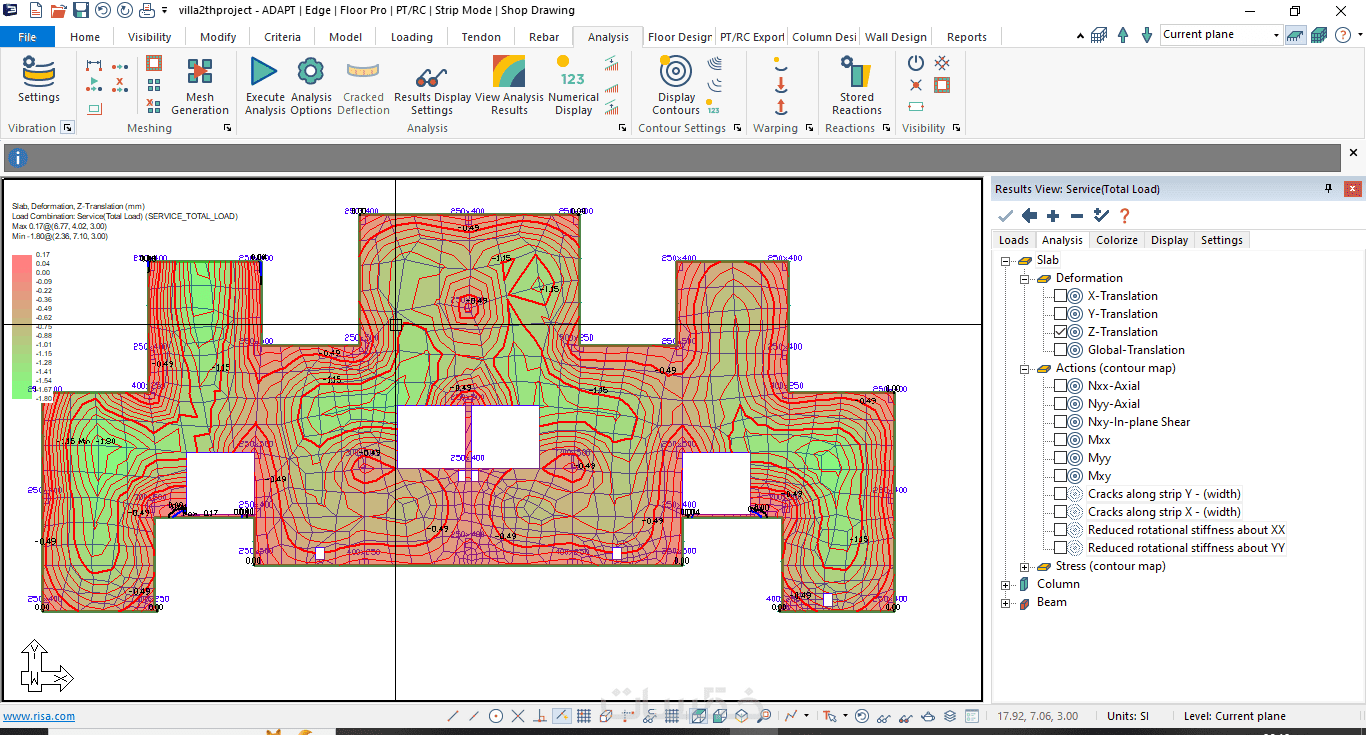1366x735 pixels.
Task: Switch to Settings tab in Results View
Action: [x=1222, y=240]
